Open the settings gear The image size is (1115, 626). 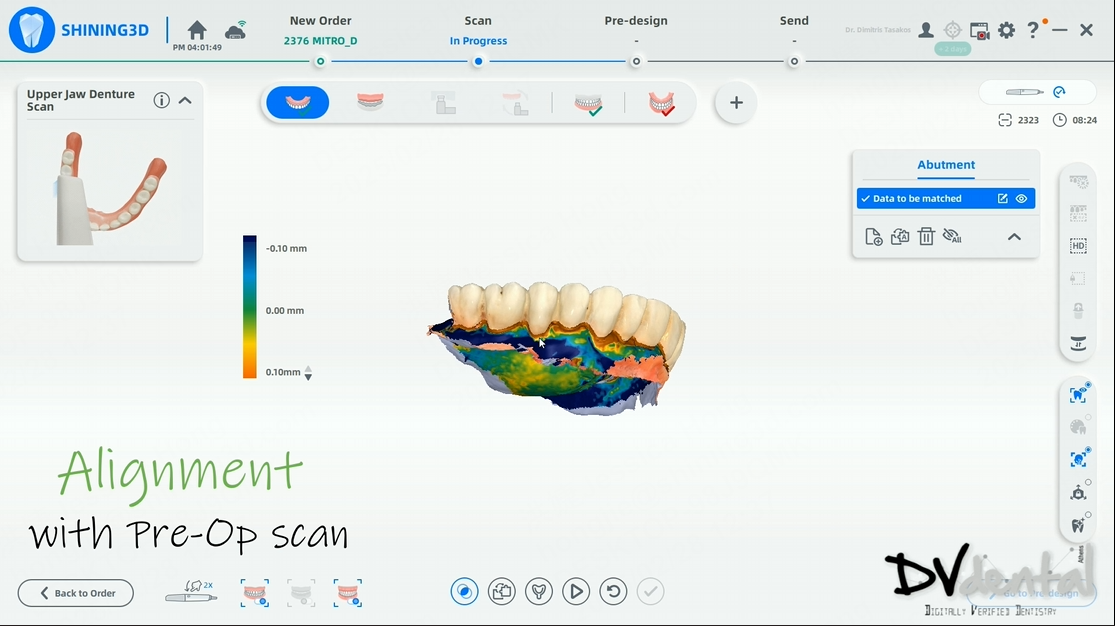point(1006,31)
